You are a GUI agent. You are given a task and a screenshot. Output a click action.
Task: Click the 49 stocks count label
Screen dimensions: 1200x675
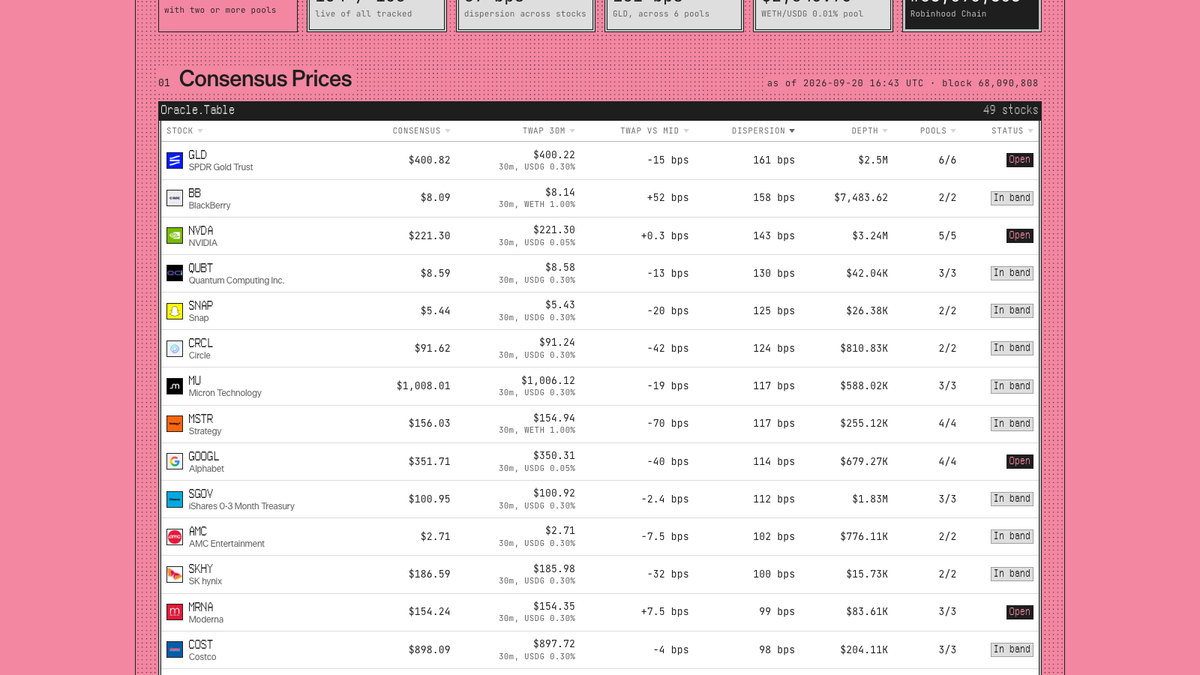coord(1011,110)
